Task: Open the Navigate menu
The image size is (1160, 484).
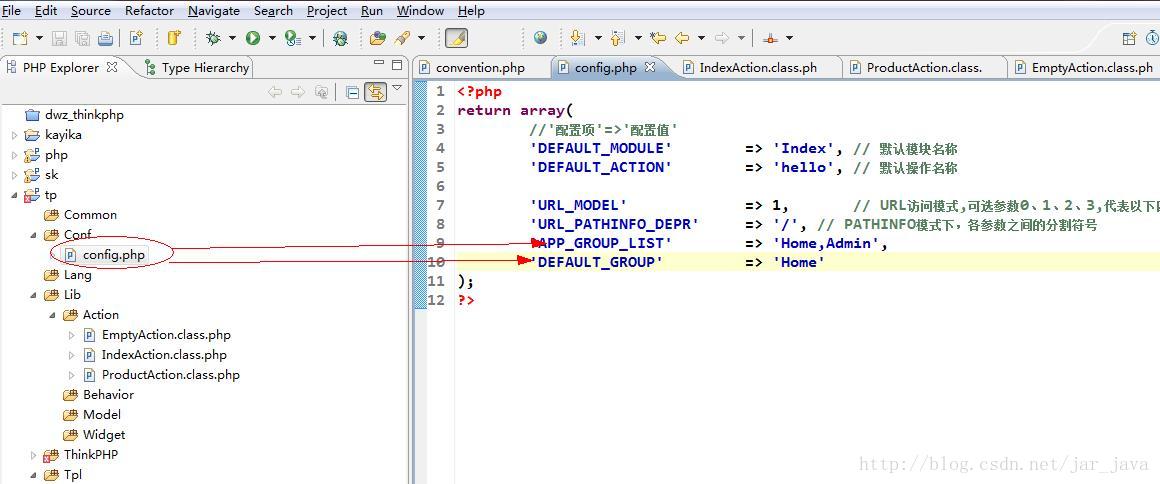Action: coord(214,10)
